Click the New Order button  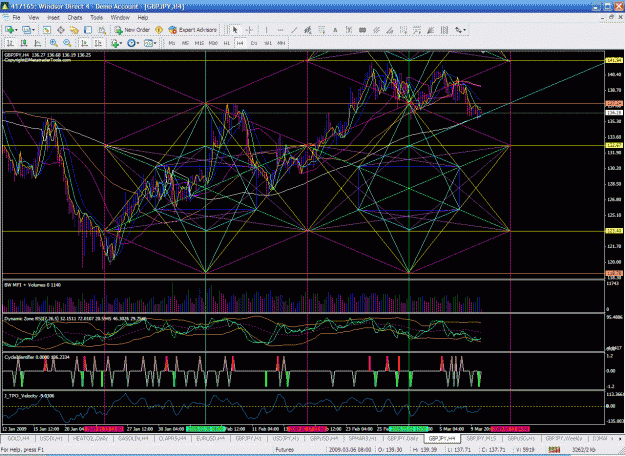[132, 30]
